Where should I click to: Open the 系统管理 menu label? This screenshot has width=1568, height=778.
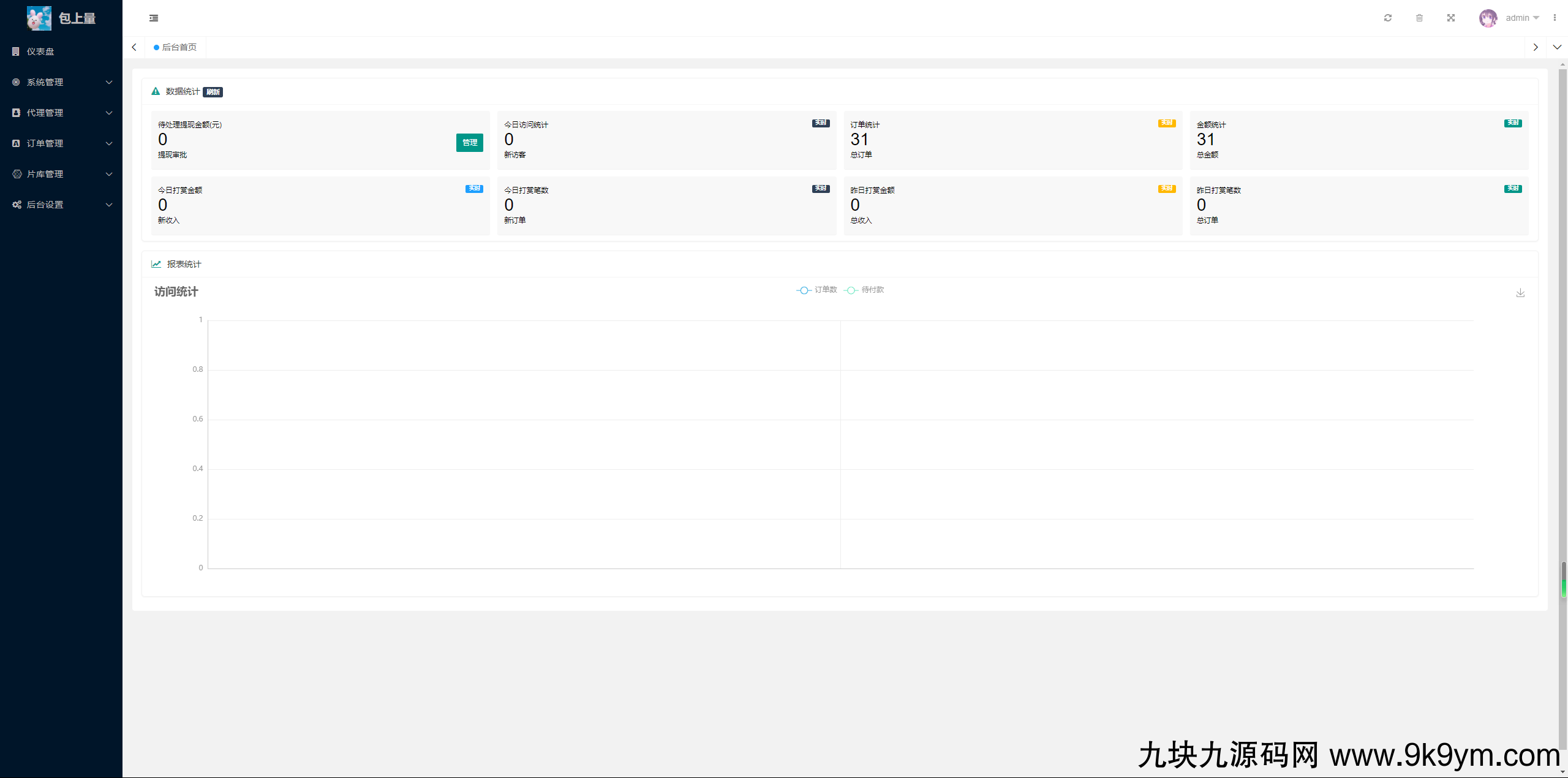pyautogui.click(x=45, y=82)
